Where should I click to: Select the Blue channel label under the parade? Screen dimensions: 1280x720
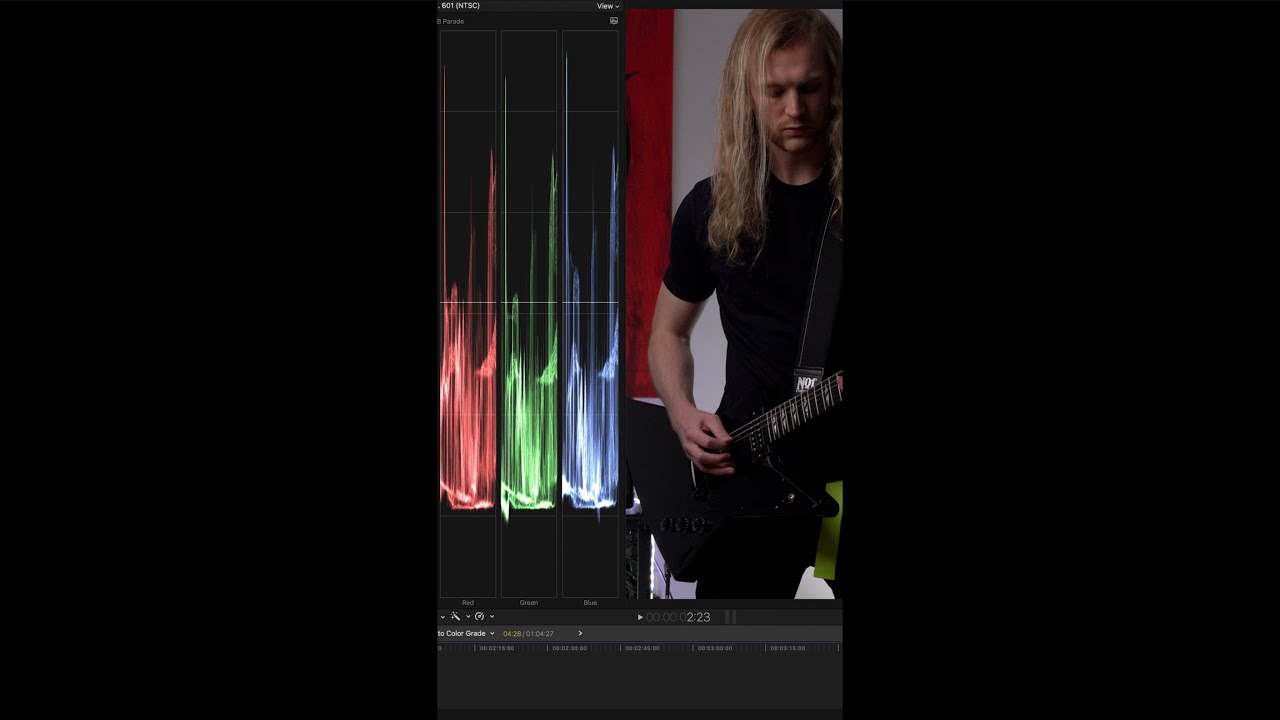[x=590, y=603]
